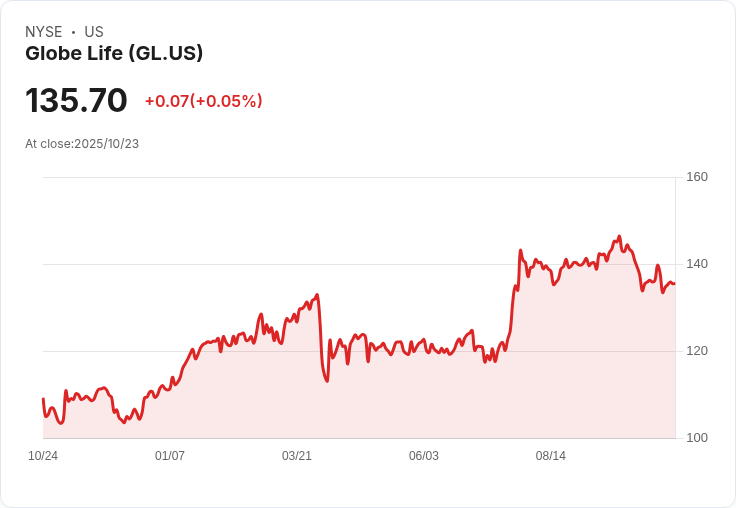Click the bottom of the sharp dip after 03/21
The height and width of the screenshot is (508, 736).
coord(327,380)
